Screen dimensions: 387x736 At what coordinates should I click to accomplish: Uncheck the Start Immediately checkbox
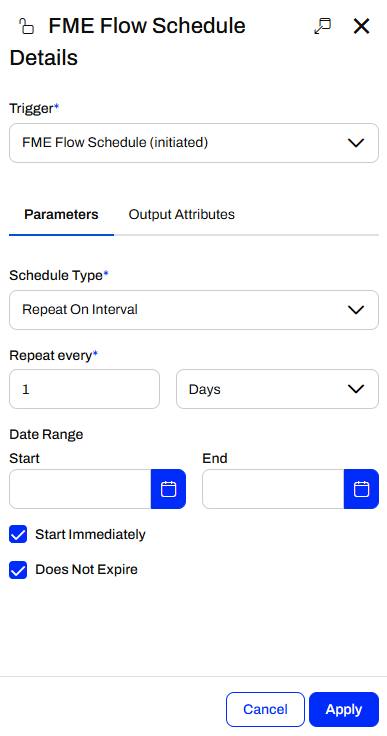[18, 534]
